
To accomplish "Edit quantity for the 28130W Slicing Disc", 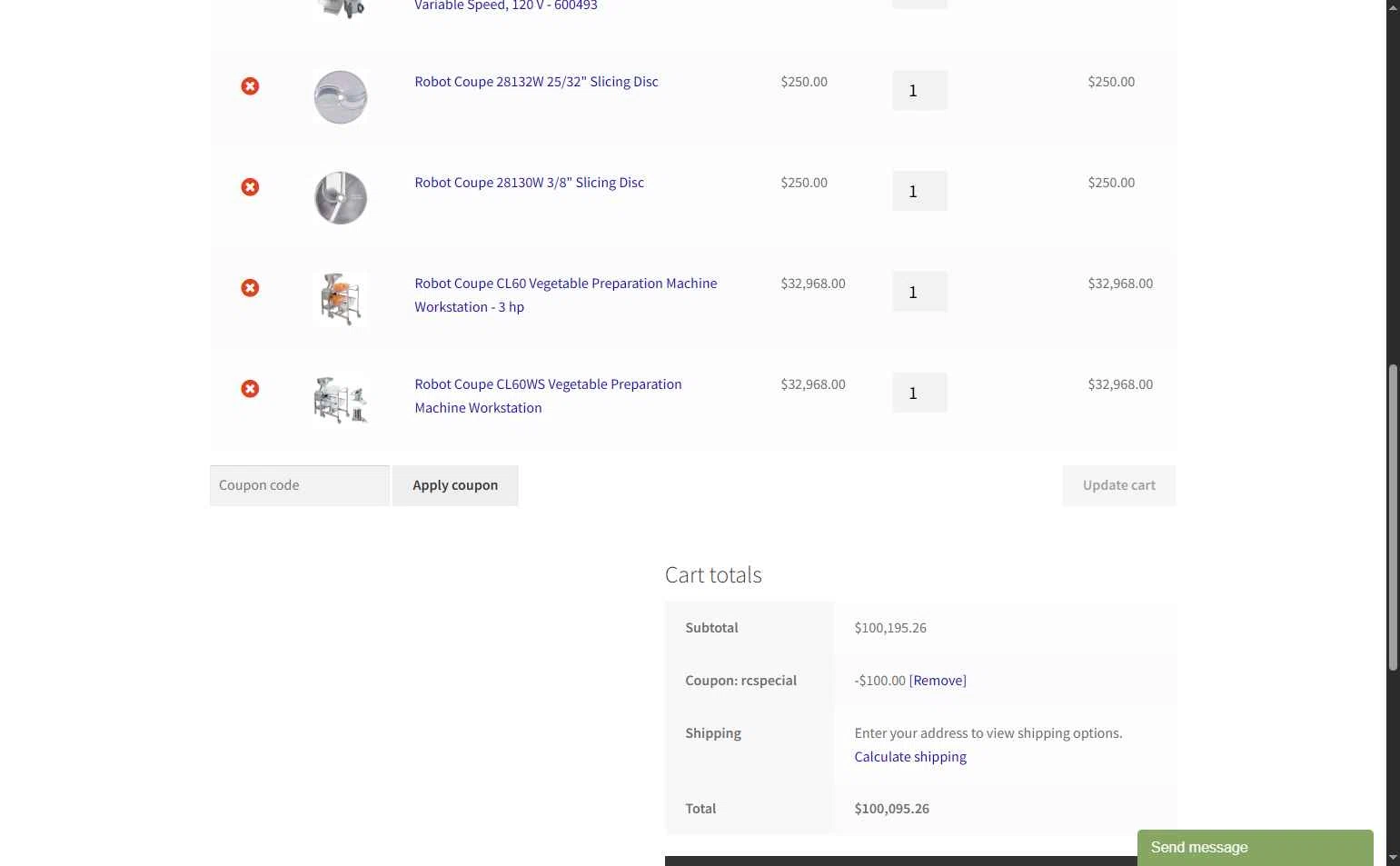I will click(919, 191).
